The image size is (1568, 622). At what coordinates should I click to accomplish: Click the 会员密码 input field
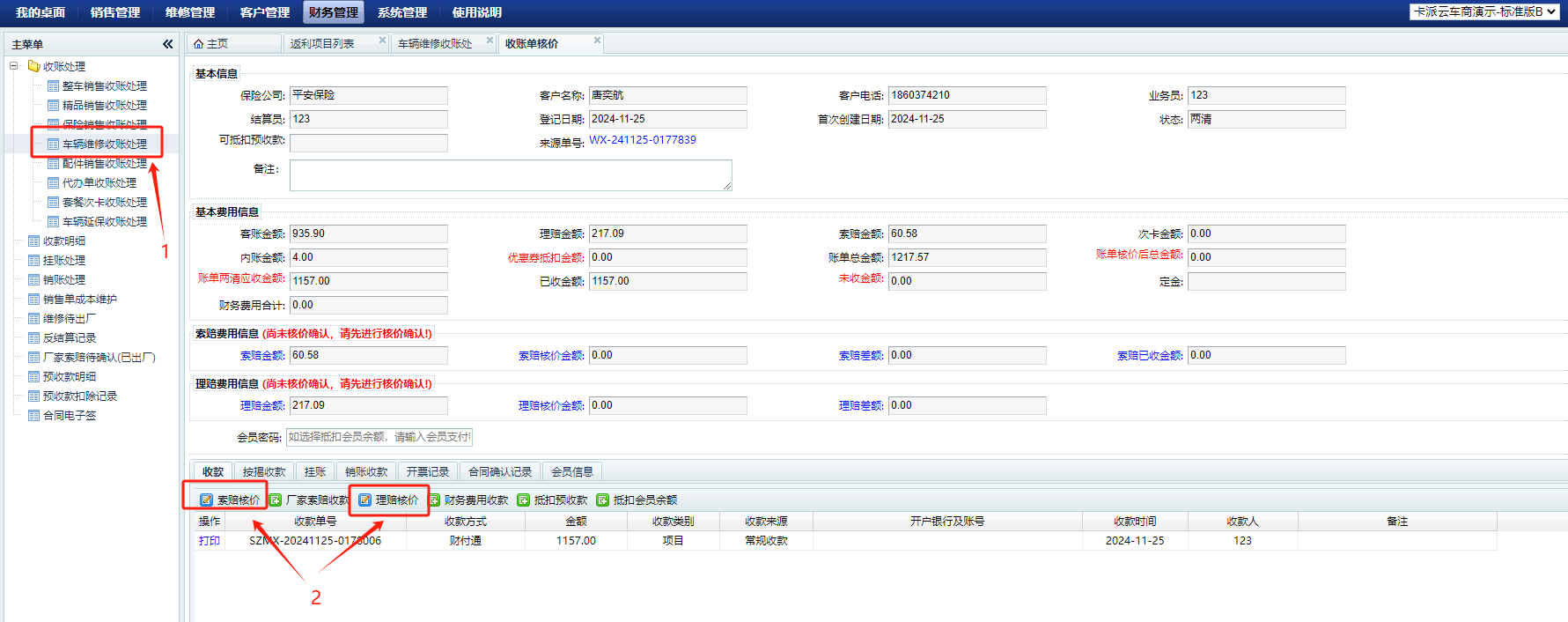pos(379,437)
